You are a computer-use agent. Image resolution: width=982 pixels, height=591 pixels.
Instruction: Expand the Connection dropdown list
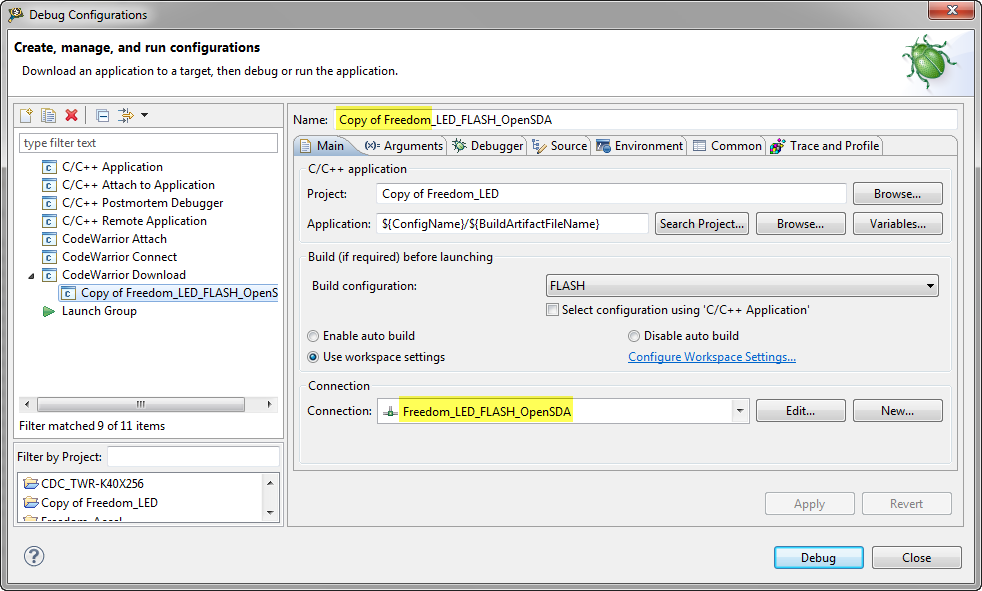[740, 411]
